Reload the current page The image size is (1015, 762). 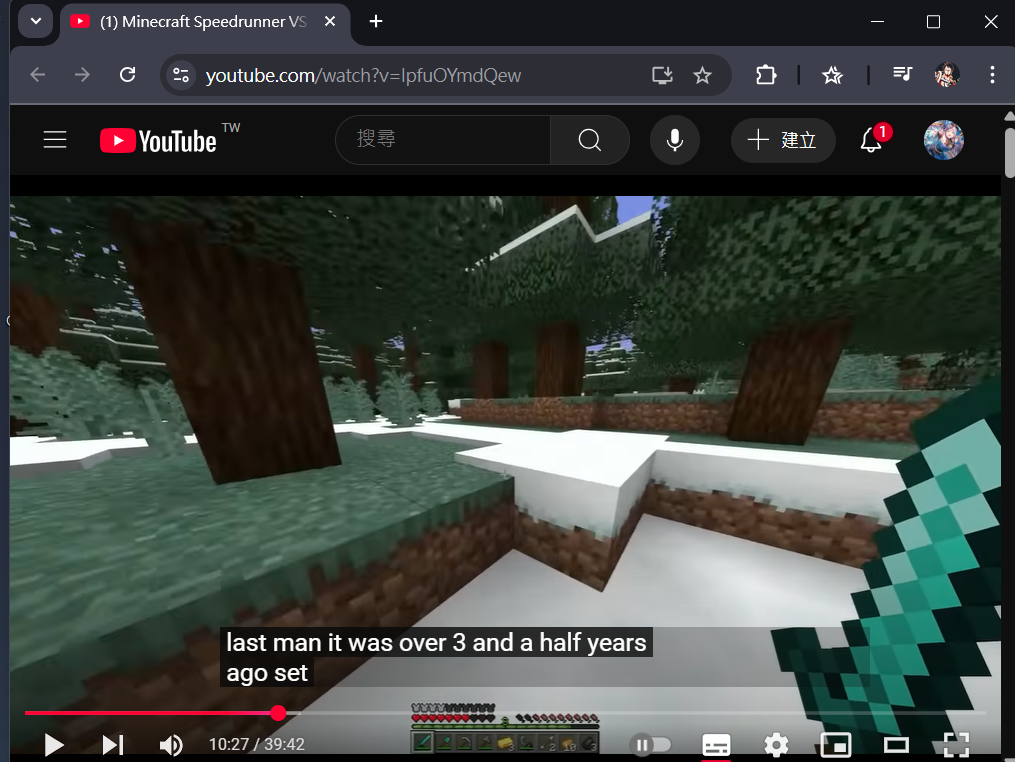coord(128,75)
